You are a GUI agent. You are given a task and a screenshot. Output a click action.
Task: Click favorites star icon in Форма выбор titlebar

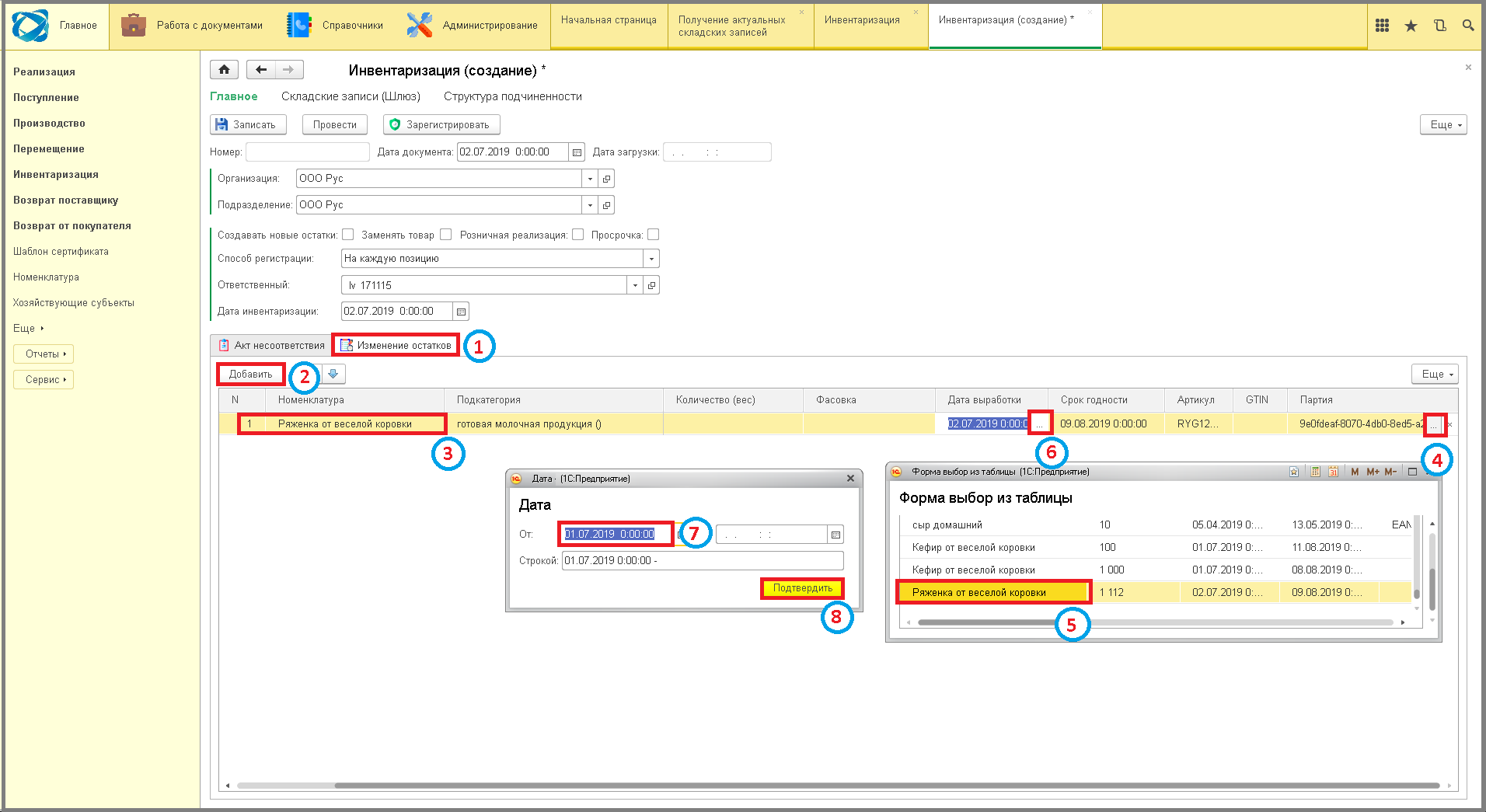click(x=1294, y=472)
